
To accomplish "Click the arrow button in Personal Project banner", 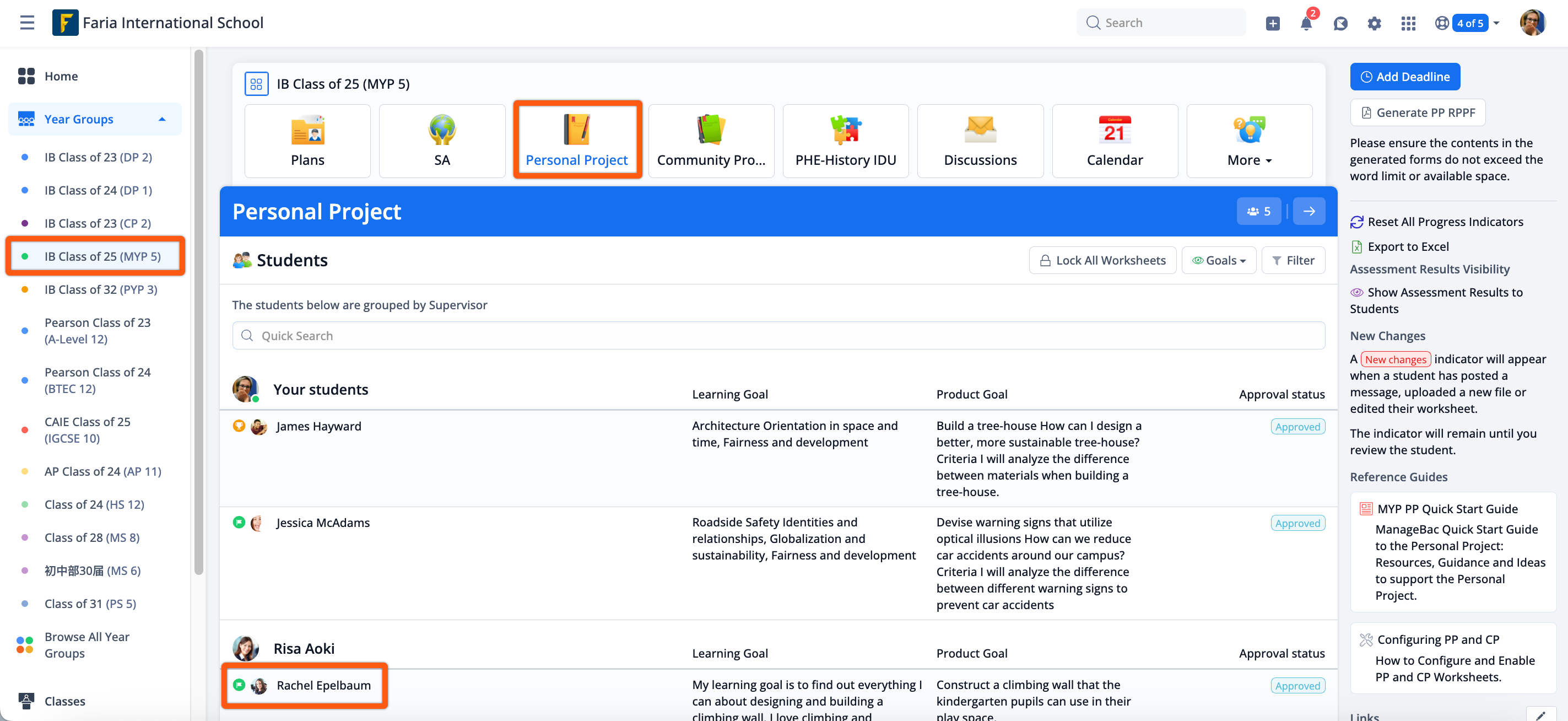I will click(1309, 211).
